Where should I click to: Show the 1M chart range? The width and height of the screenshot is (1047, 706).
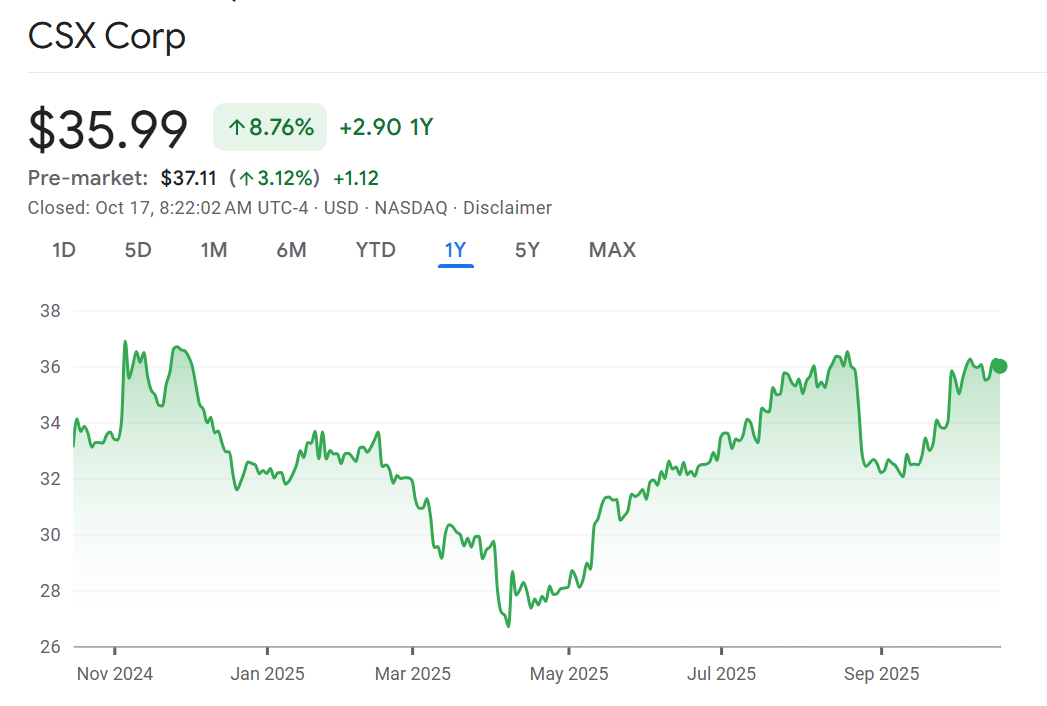pos(214,250)
